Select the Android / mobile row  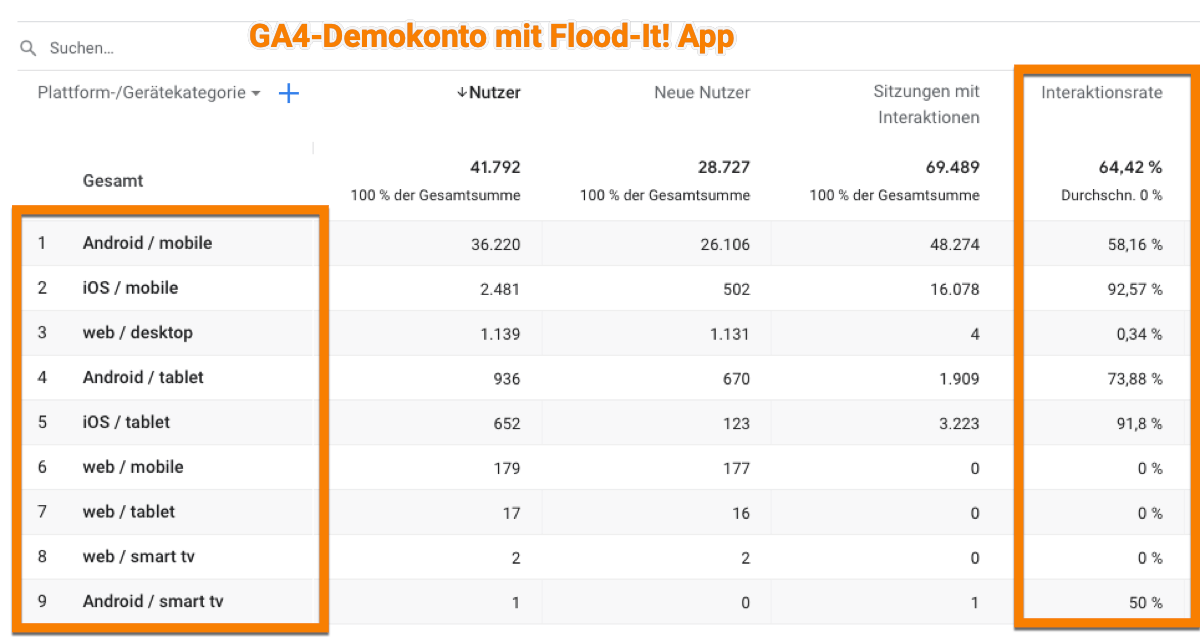coord(147,243)
